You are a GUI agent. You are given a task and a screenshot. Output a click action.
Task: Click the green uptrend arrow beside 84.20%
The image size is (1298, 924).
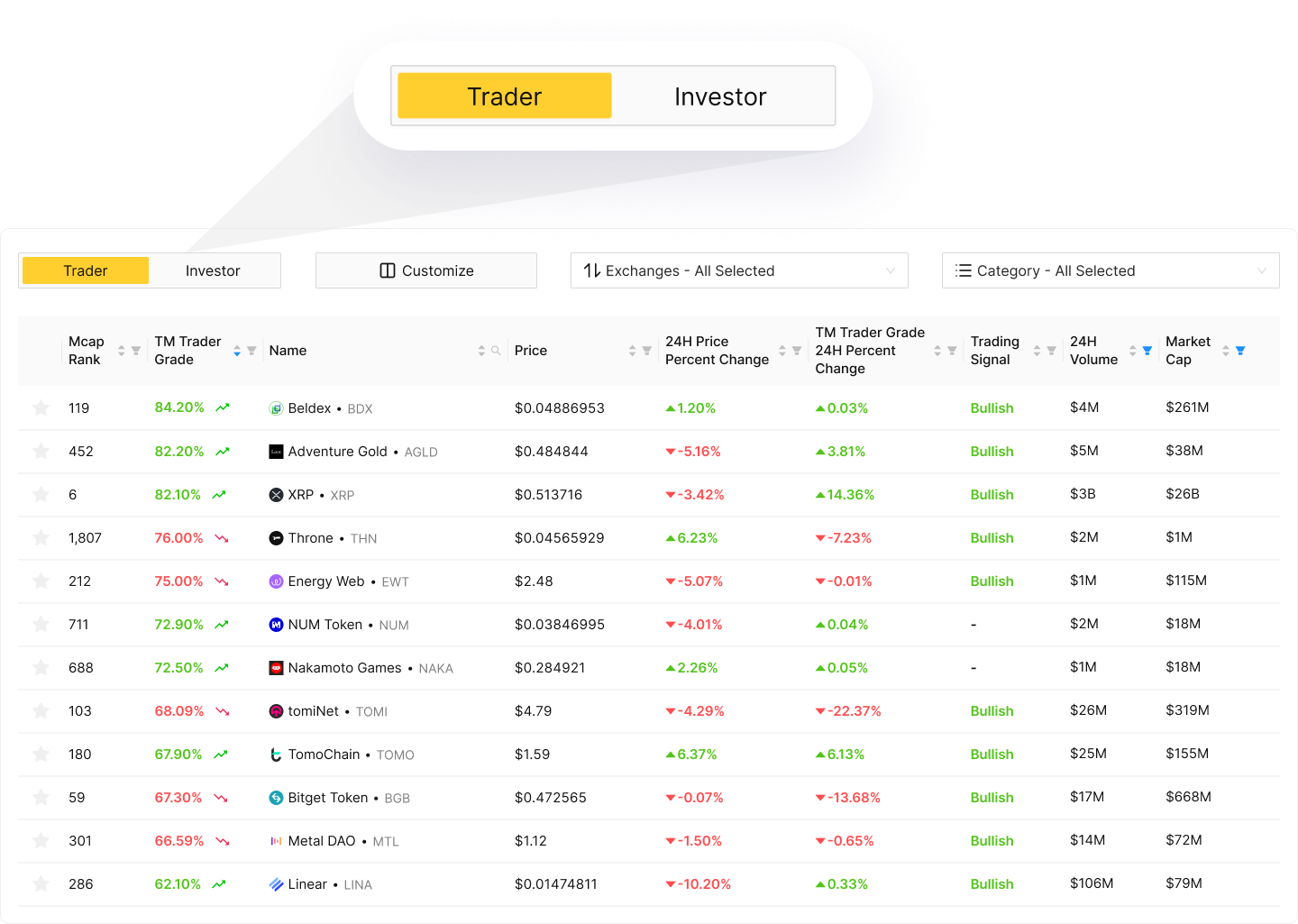click(x=223, y=407)
